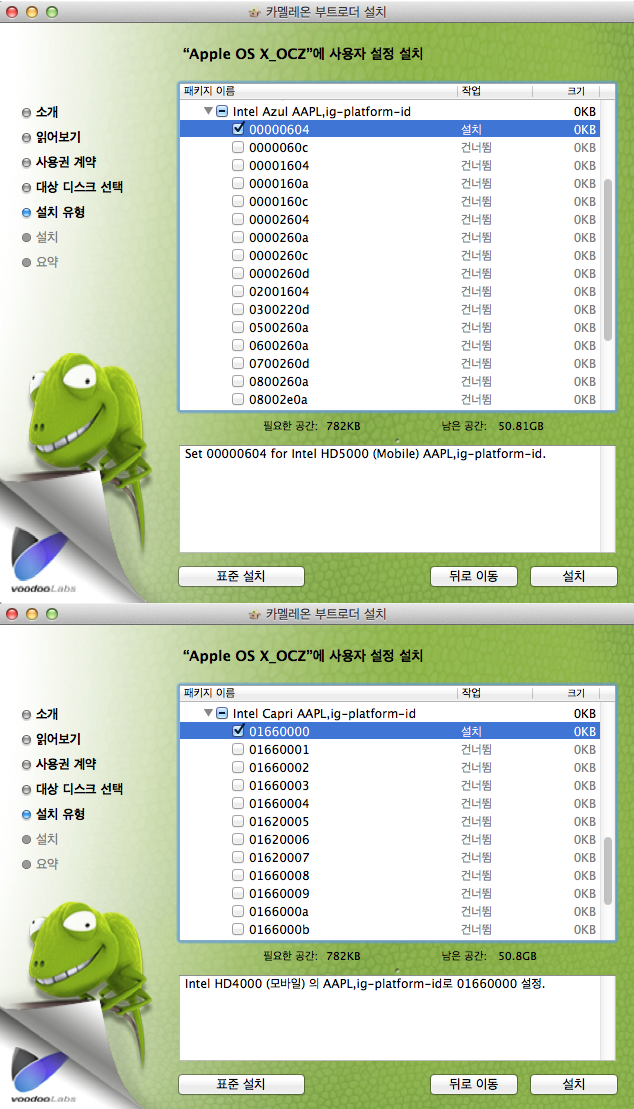Image resolution: width=634 pixels, height=1109 pixels.
Task: Check the 0800260a package
Action: pyautogui.click(x=238, y=381)
